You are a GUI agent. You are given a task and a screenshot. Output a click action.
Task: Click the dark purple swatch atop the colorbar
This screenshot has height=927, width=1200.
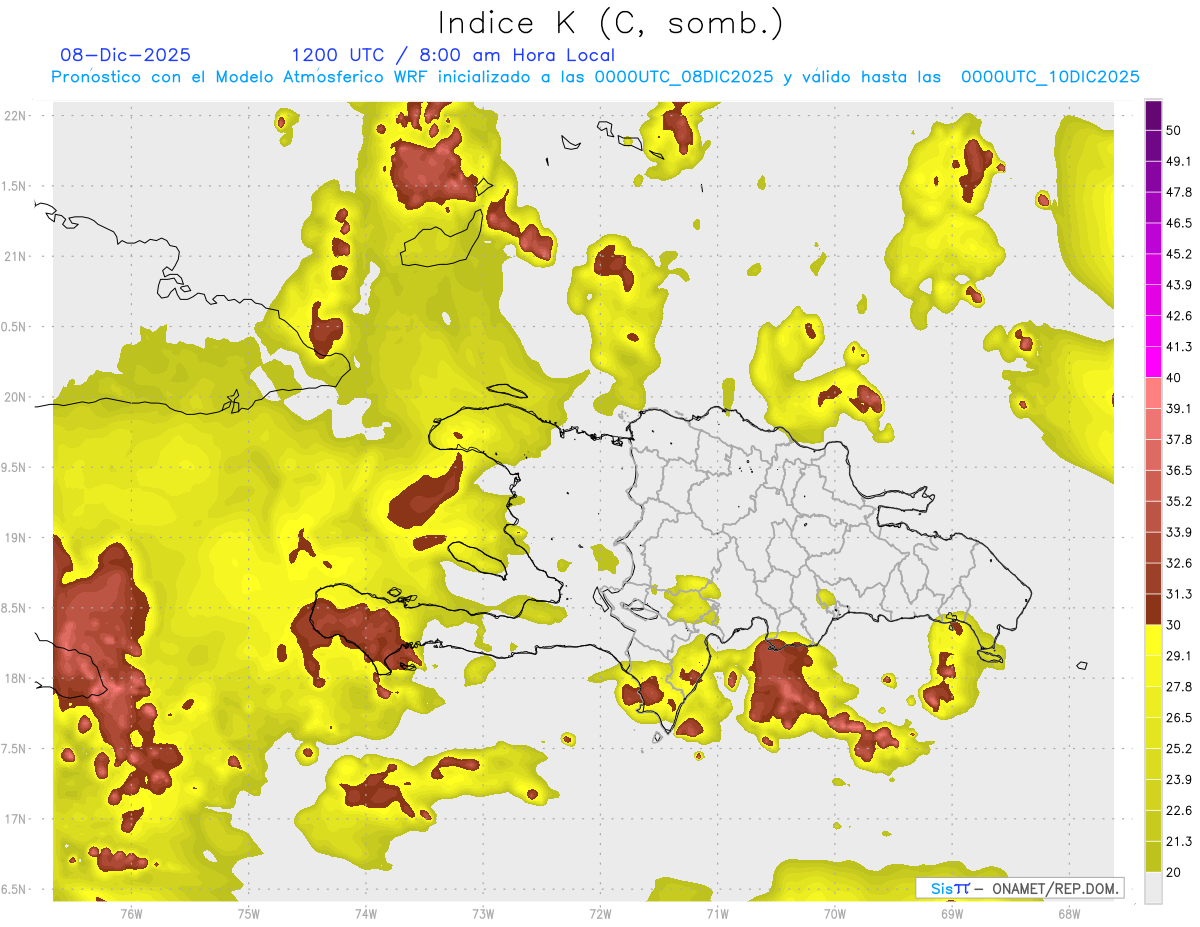(1153, 116)
